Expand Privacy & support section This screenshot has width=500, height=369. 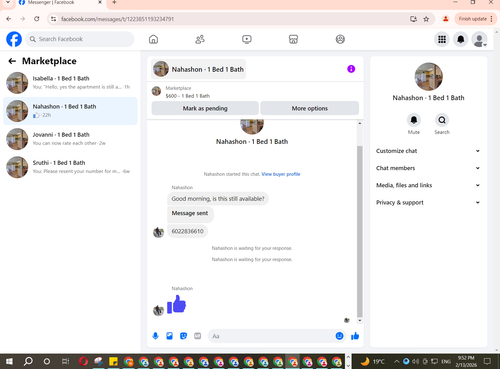pyautogui.click(x=428, y=202)
